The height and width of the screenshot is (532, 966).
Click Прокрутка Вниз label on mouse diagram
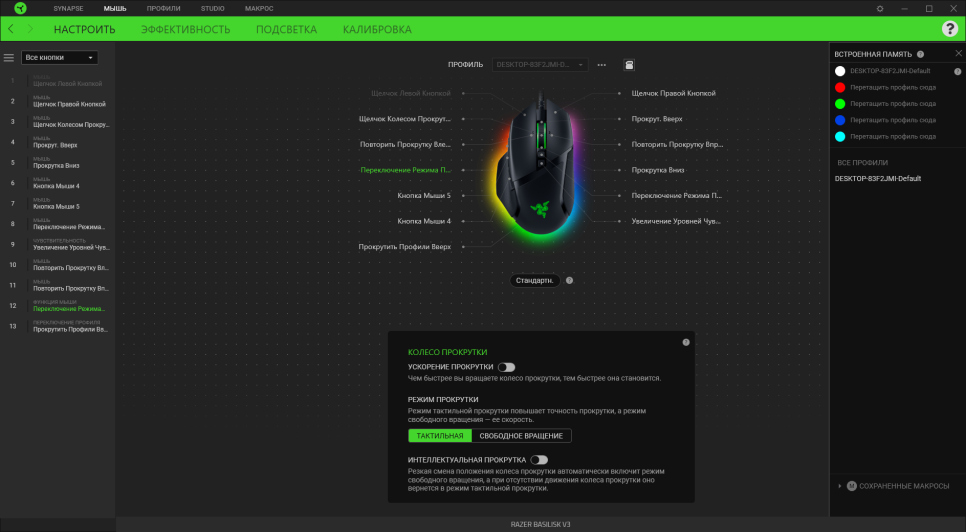[658, 170]
